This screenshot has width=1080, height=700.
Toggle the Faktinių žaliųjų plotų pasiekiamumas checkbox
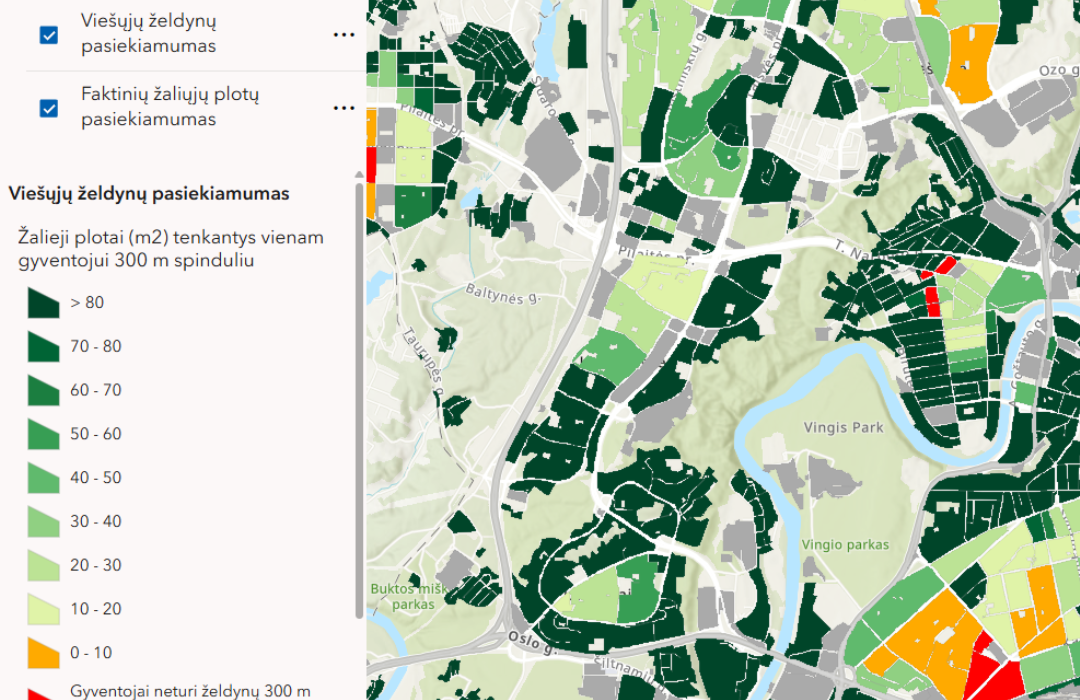click(48, 108)
